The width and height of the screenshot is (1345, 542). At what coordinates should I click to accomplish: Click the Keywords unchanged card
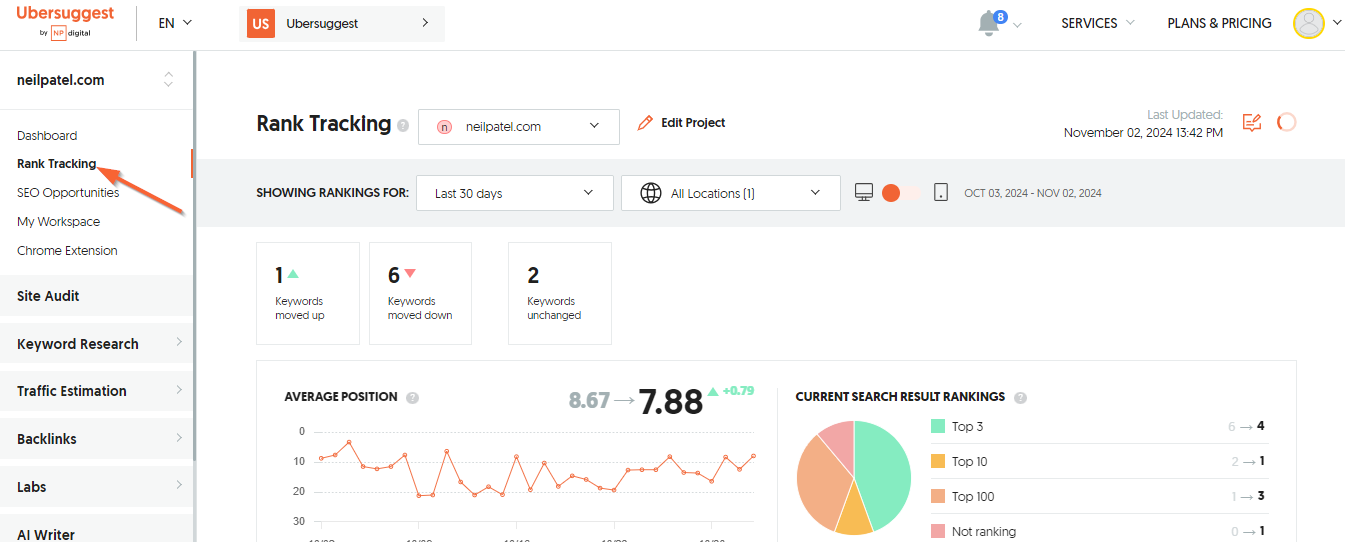[560, 293]
